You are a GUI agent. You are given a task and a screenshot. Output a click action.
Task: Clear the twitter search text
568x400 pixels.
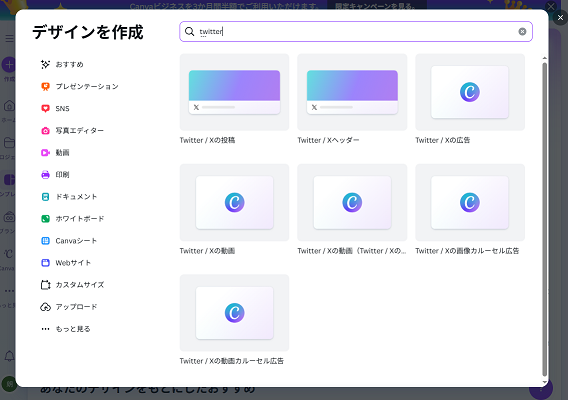click(x=522, y=32)
